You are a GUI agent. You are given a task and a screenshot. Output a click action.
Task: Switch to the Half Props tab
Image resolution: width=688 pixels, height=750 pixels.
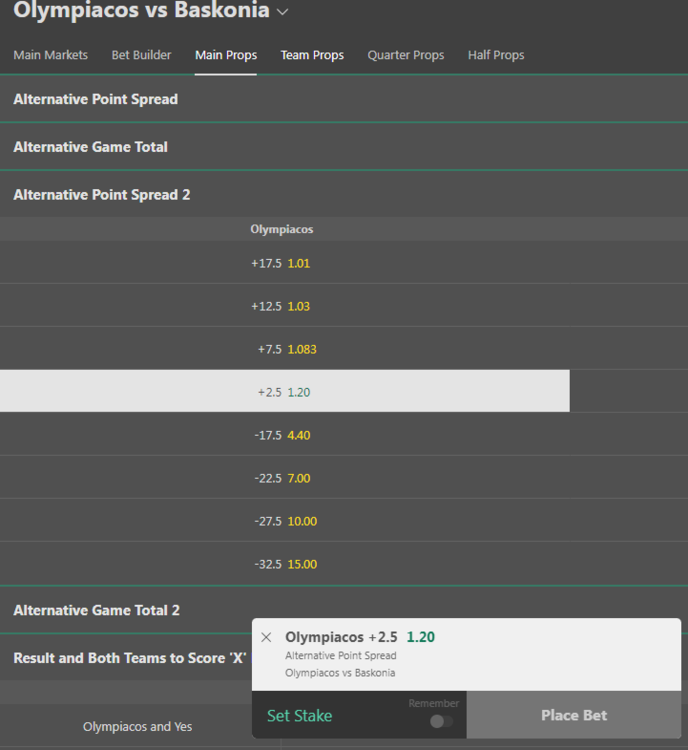[x=496, y=55]
